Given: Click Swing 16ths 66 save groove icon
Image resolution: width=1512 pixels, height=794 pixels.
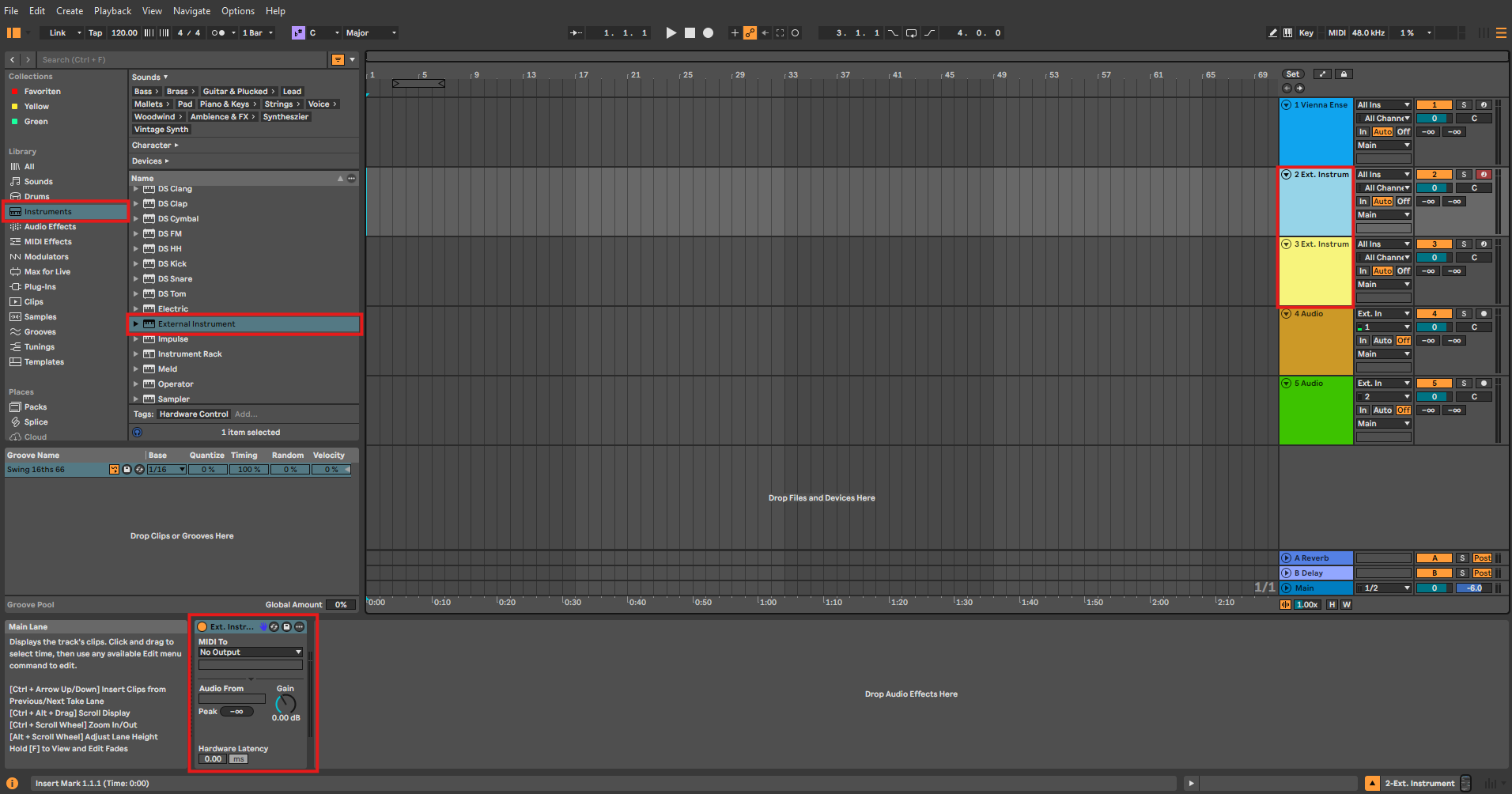Looking at the screenshot, I should point(127,470).
